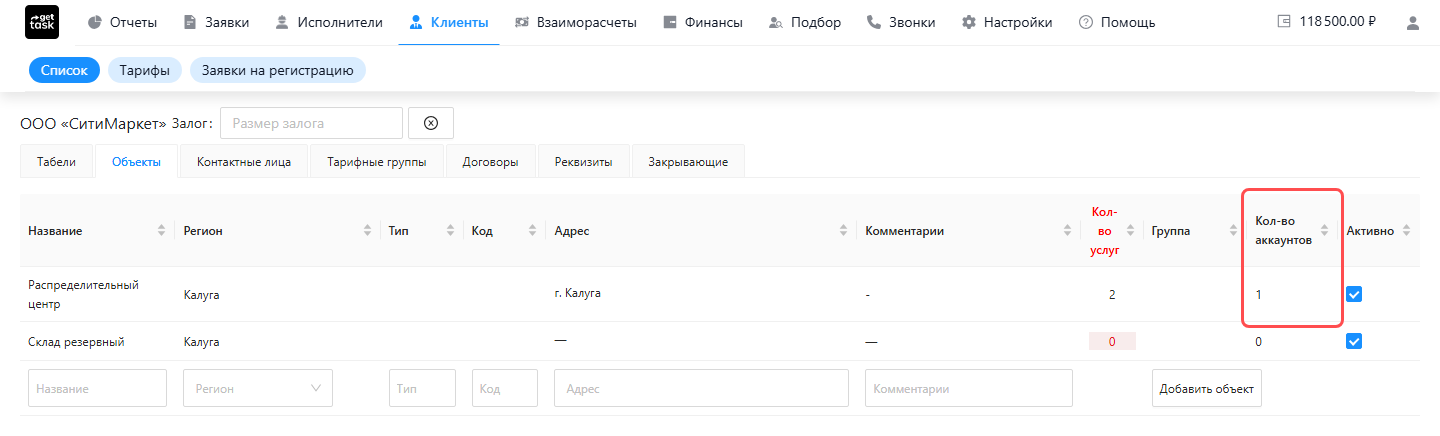The height and width of the screenshot is (436, 1440).
Task: Sort by Регион column arrows
Action: click(x=367, y=231)
